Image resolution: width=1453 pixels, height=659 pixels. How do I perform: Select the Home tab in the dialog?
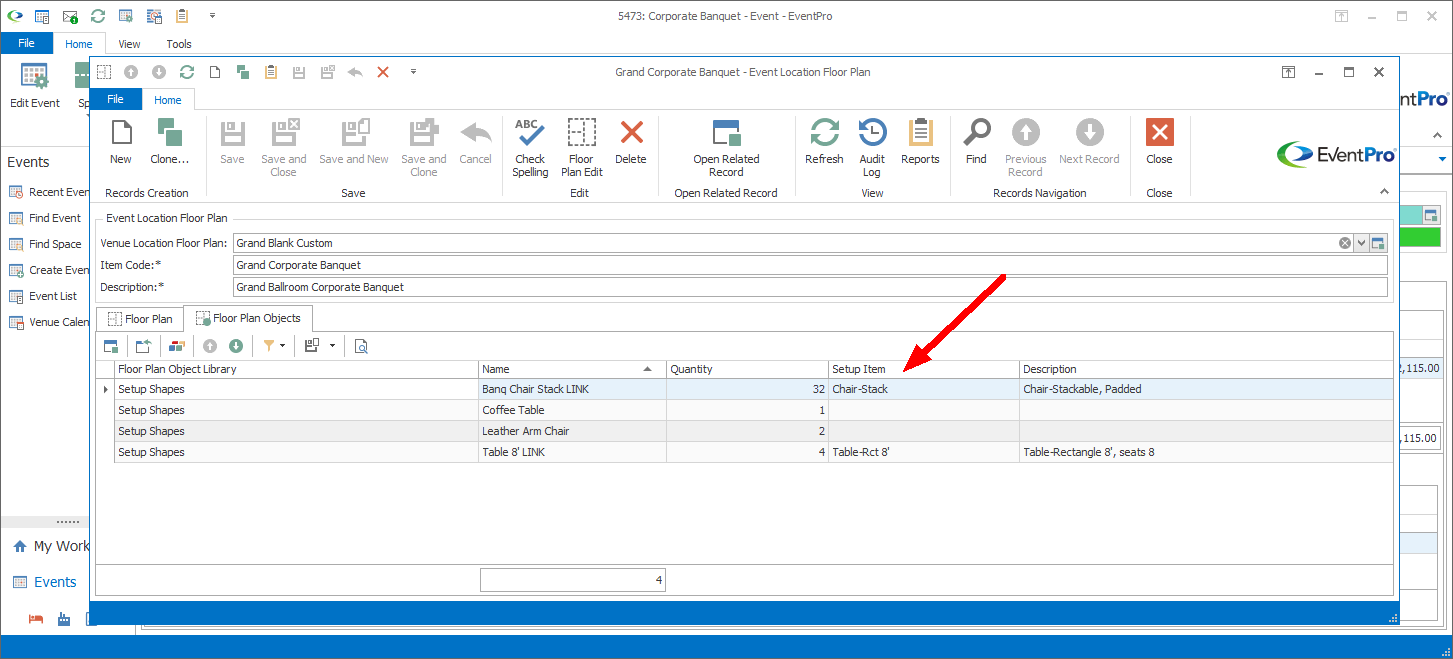click(x=168, y=100)
